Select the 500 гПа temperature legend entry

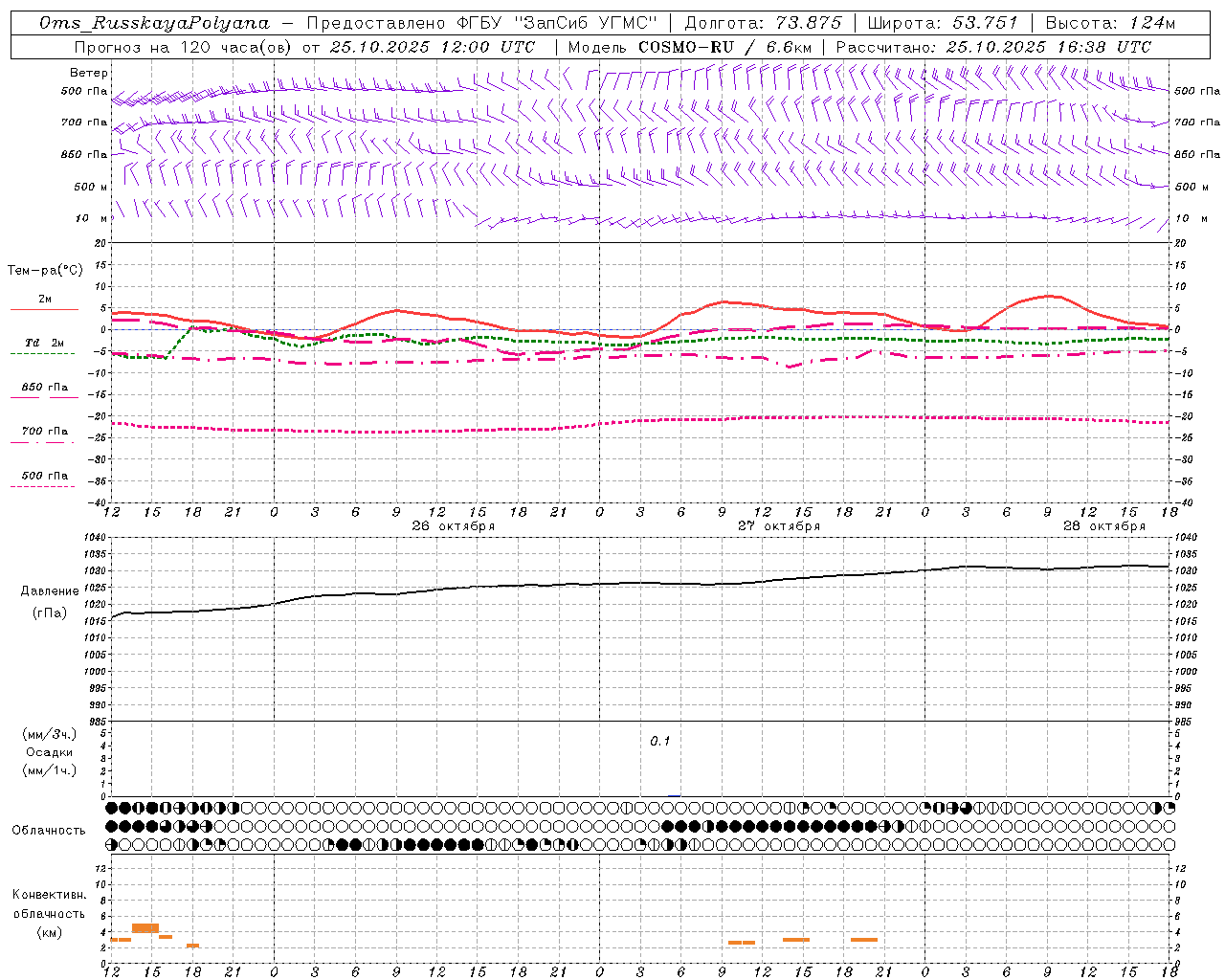coord(44,479)
